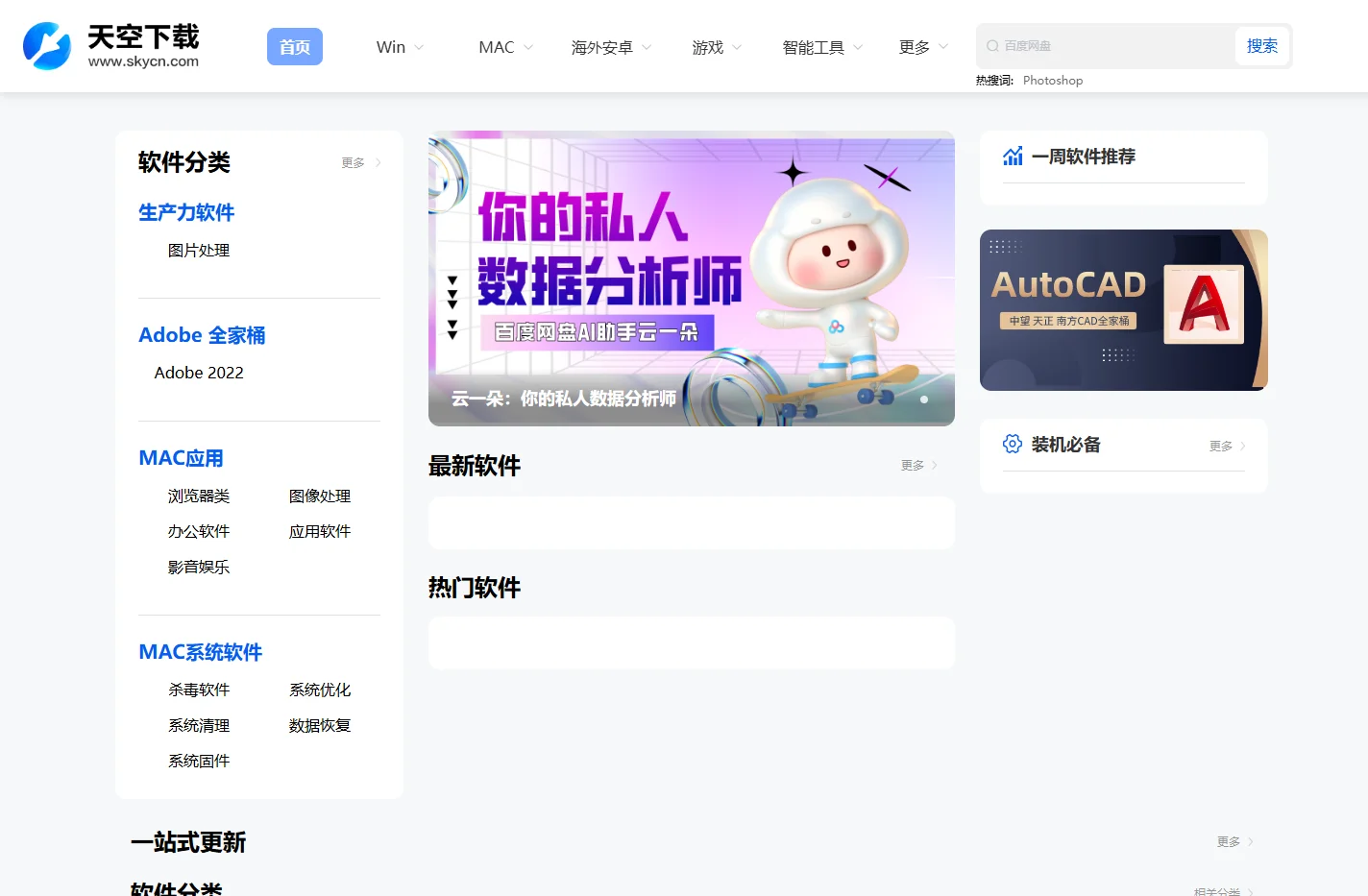Select 数据恢复 category
The image size is (1368, 896).
coord(320,725)
